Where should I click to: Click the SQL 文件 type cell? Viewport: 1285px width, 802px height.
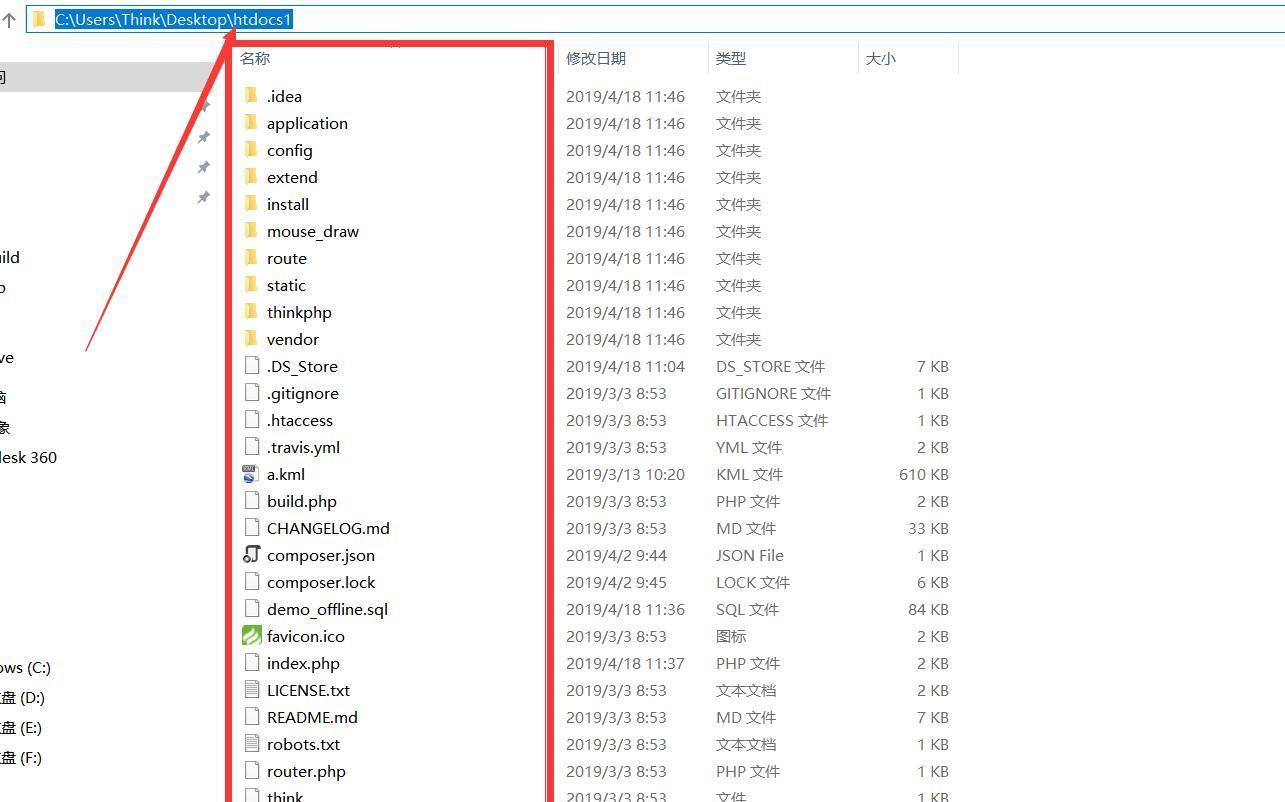[747, 609]
